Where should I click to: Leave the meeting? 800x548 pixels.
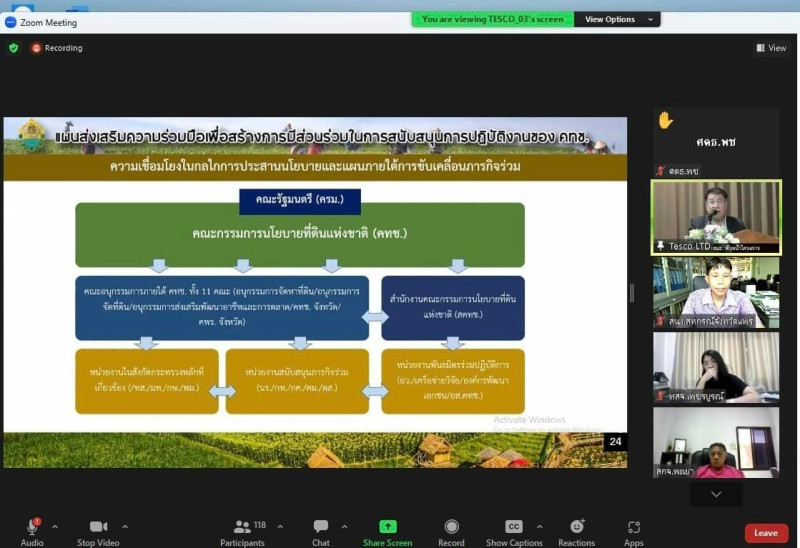[766, 533]
